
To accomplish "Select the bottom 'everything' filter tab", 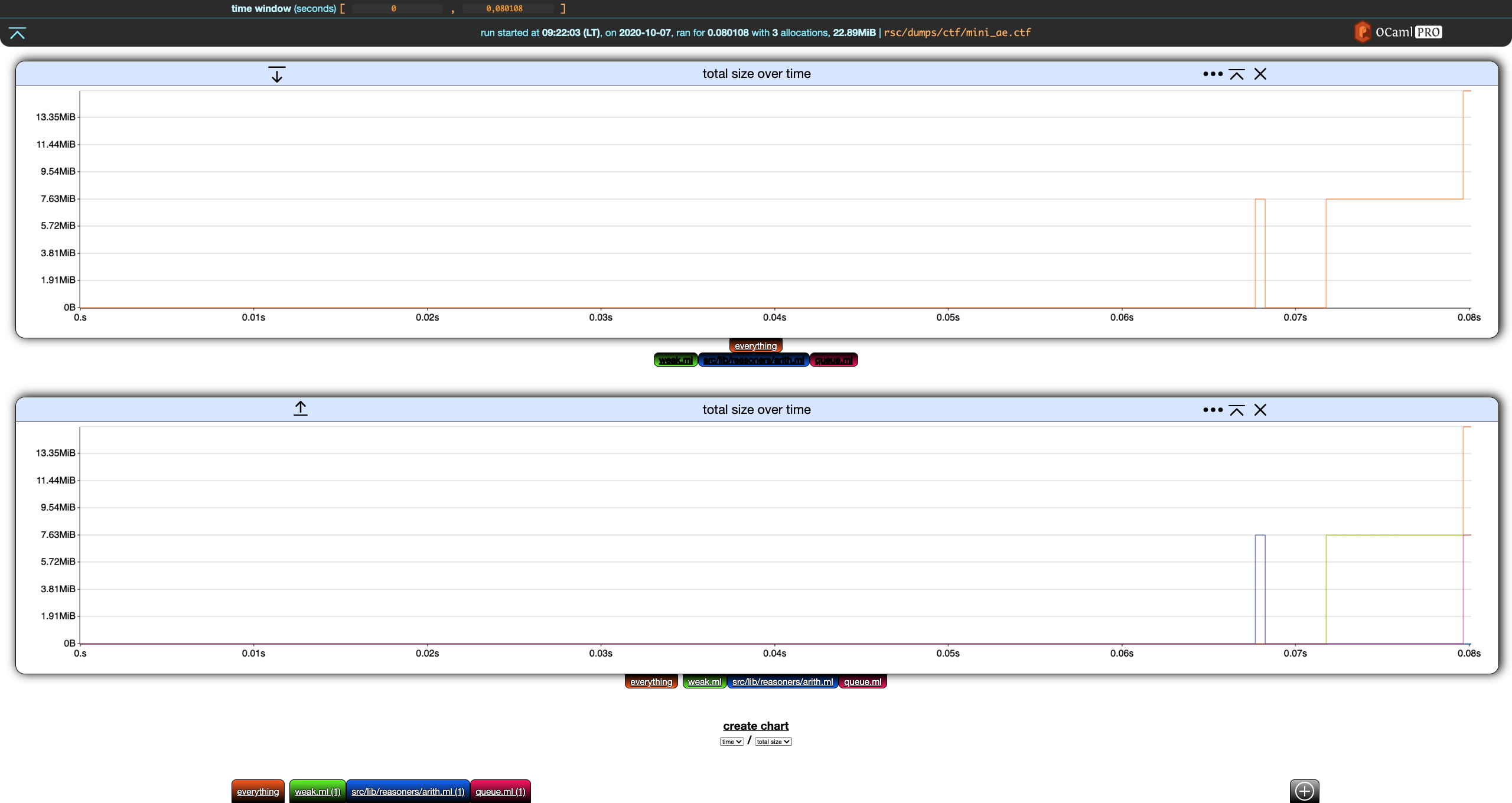I will tap(258, 791).
